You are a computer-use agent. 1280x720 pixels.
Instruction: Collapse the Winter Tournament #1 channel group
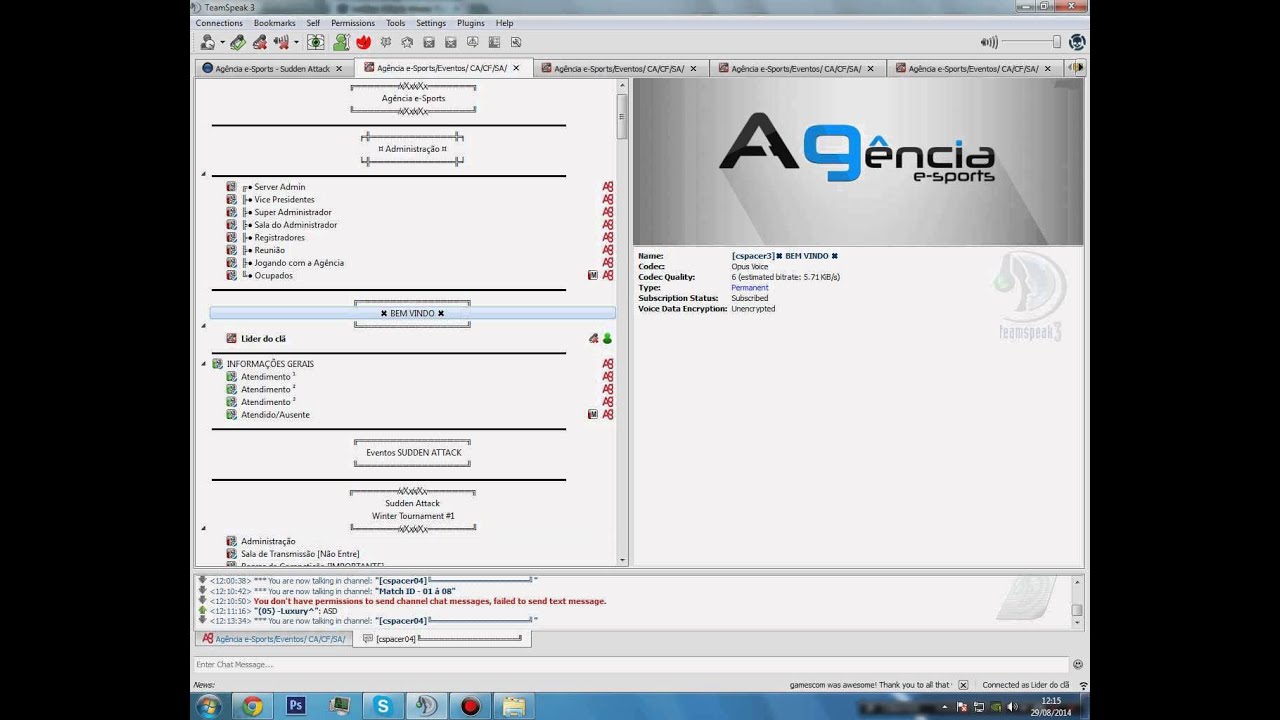tap(204, 528)
